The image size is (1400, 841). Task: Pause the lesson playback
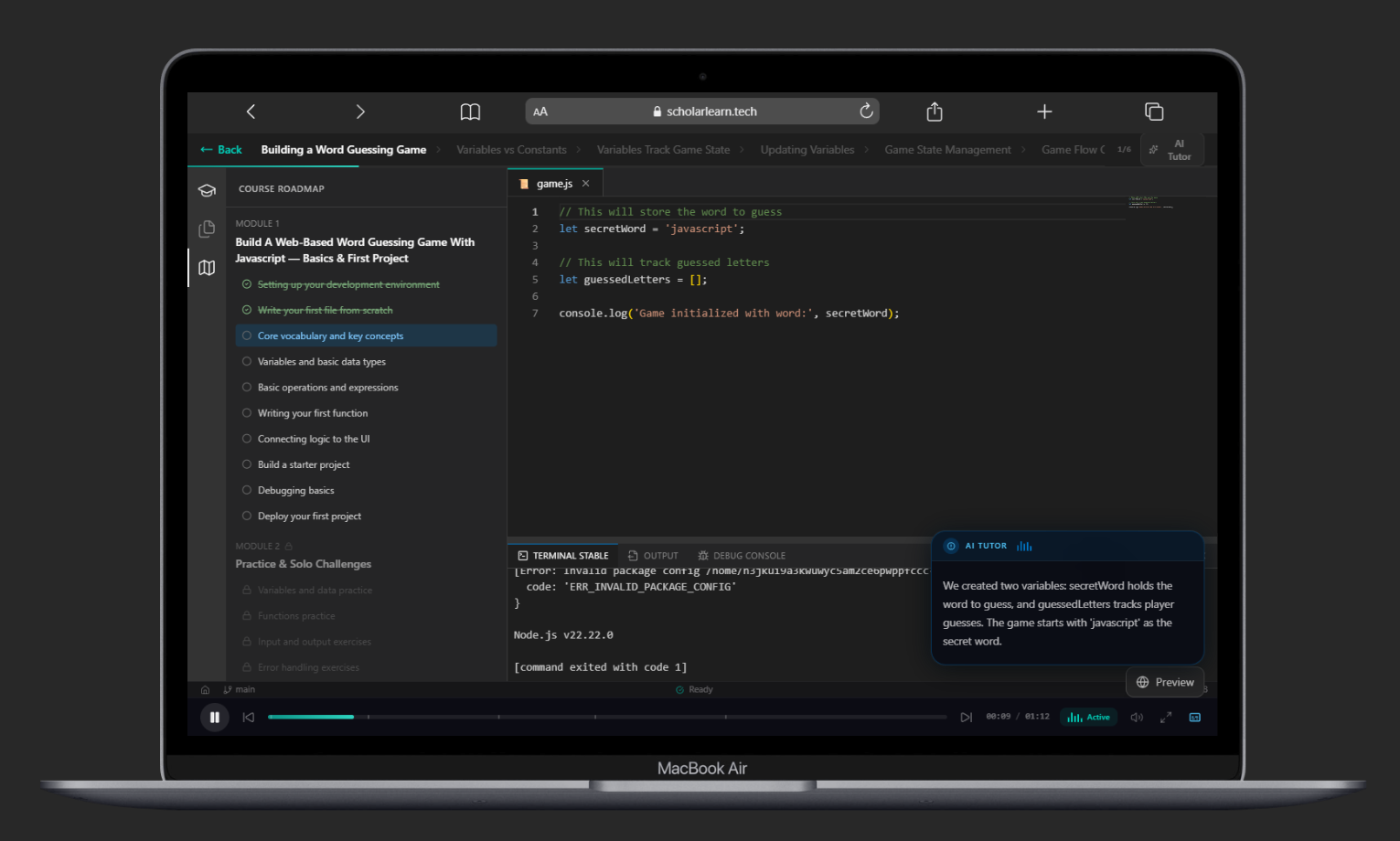tap(214, 718)
